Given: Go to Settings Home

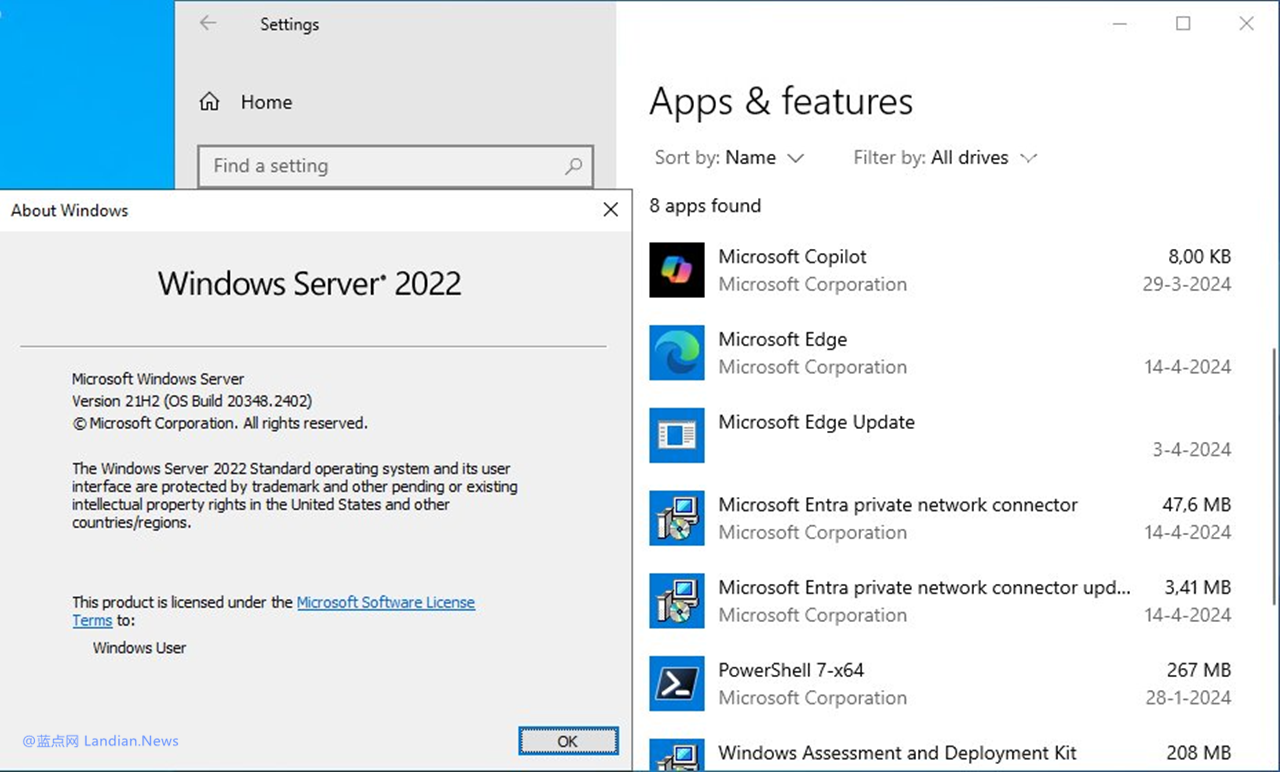Looking at the screenshot, I should point(246,102).
